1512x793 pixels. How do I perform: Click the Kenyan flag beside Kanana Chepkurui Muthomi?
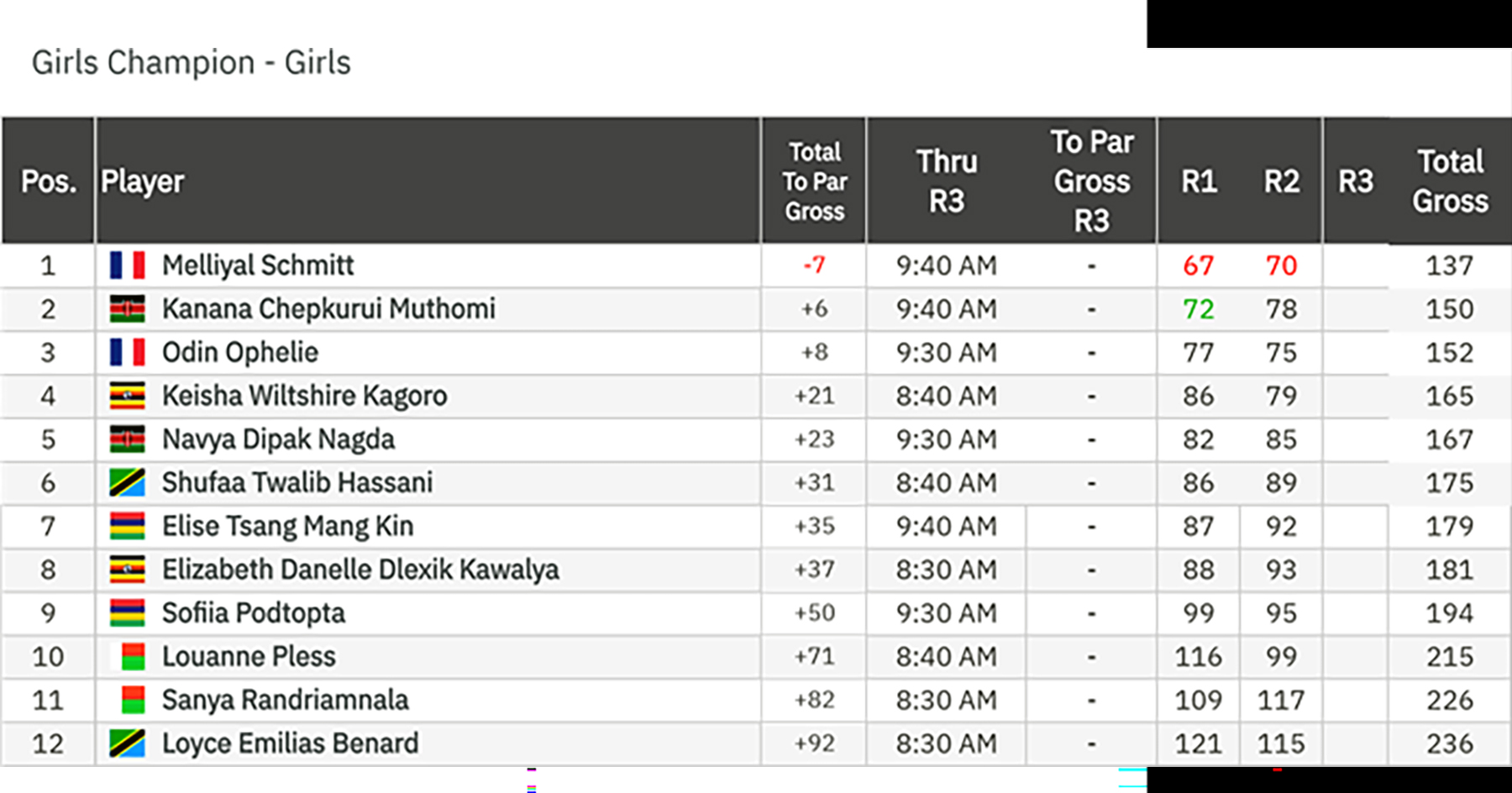[x=127, y=309]
